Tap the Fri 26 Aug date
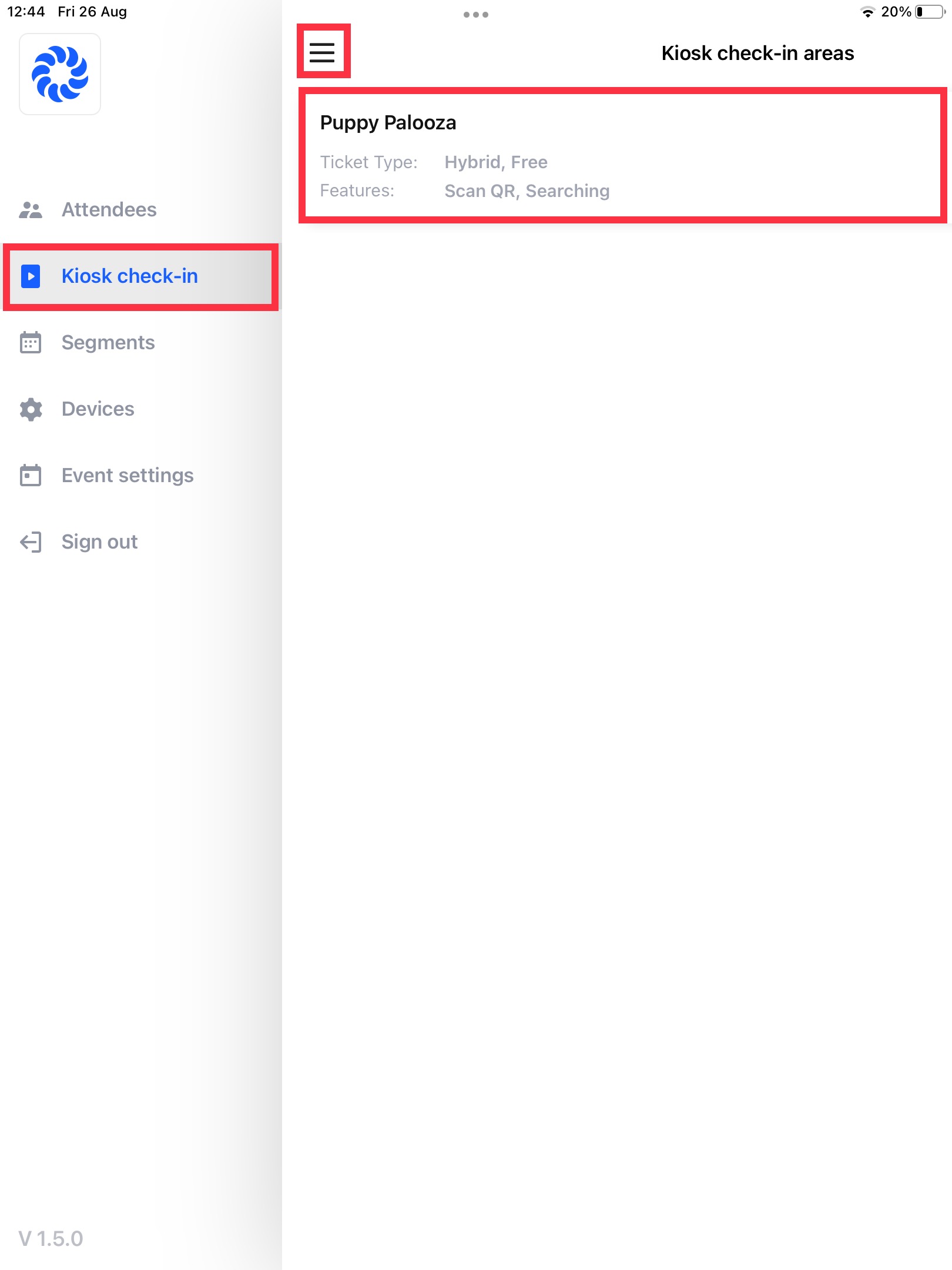 tap(92, 12)
